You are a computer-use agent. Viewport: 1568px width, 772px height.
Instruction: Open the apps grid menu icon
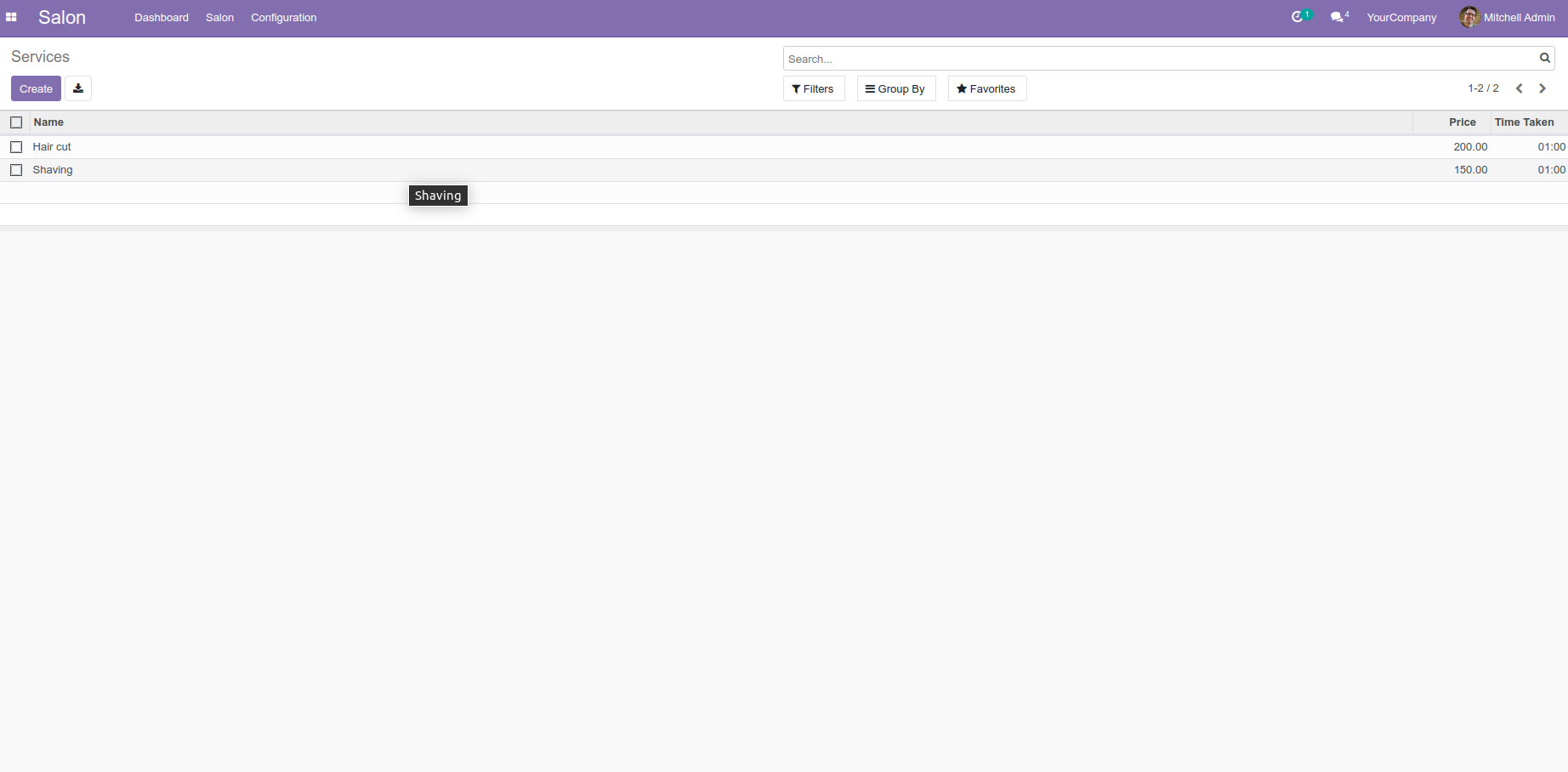click(x=11, y=18)
